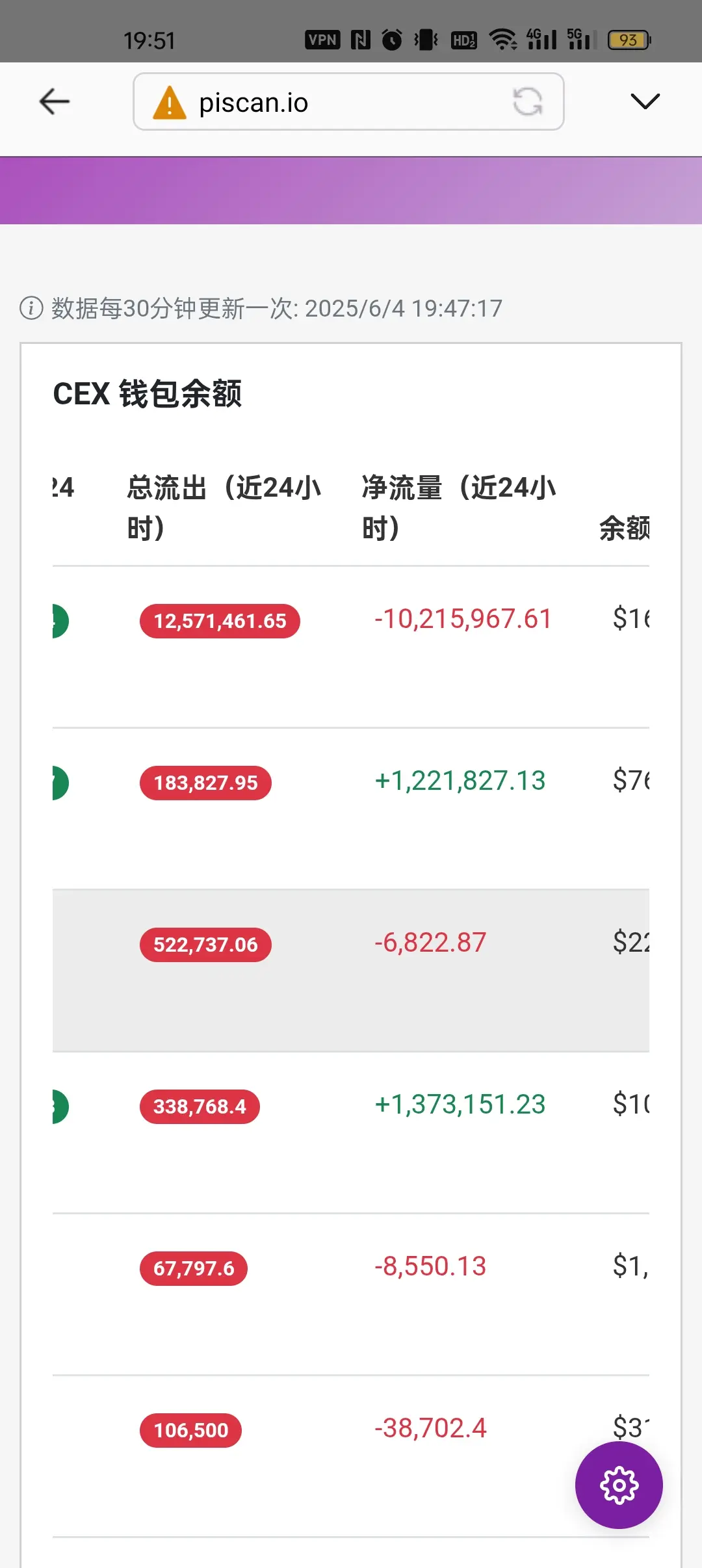Tap the Wi-Fi signal status icon
Image resolution: width=702 pixels, height=1568 pixels.
pos(503,40)
